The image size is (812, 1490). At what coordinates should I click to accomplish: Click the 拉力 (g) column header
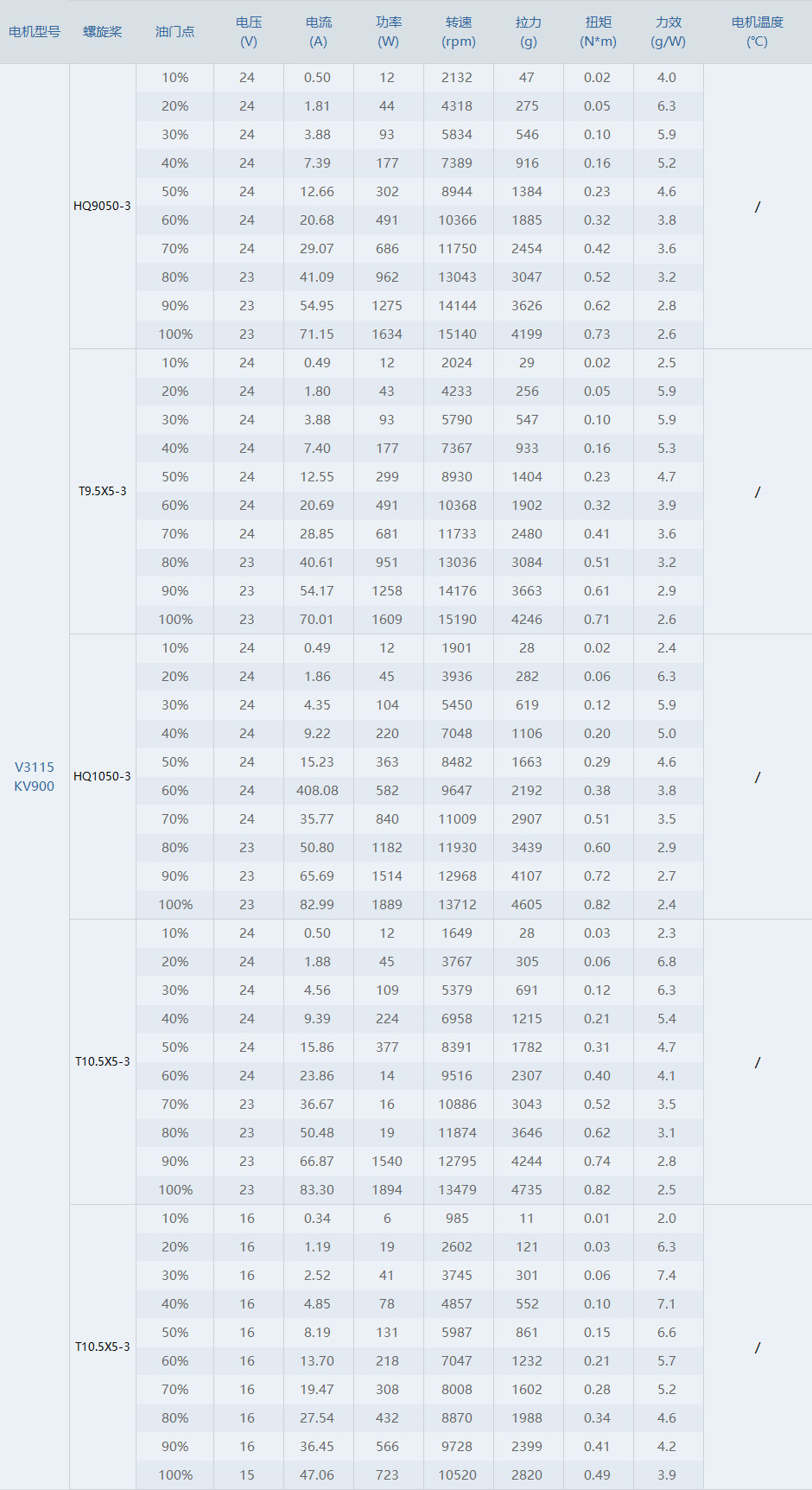tap(529, 32)
